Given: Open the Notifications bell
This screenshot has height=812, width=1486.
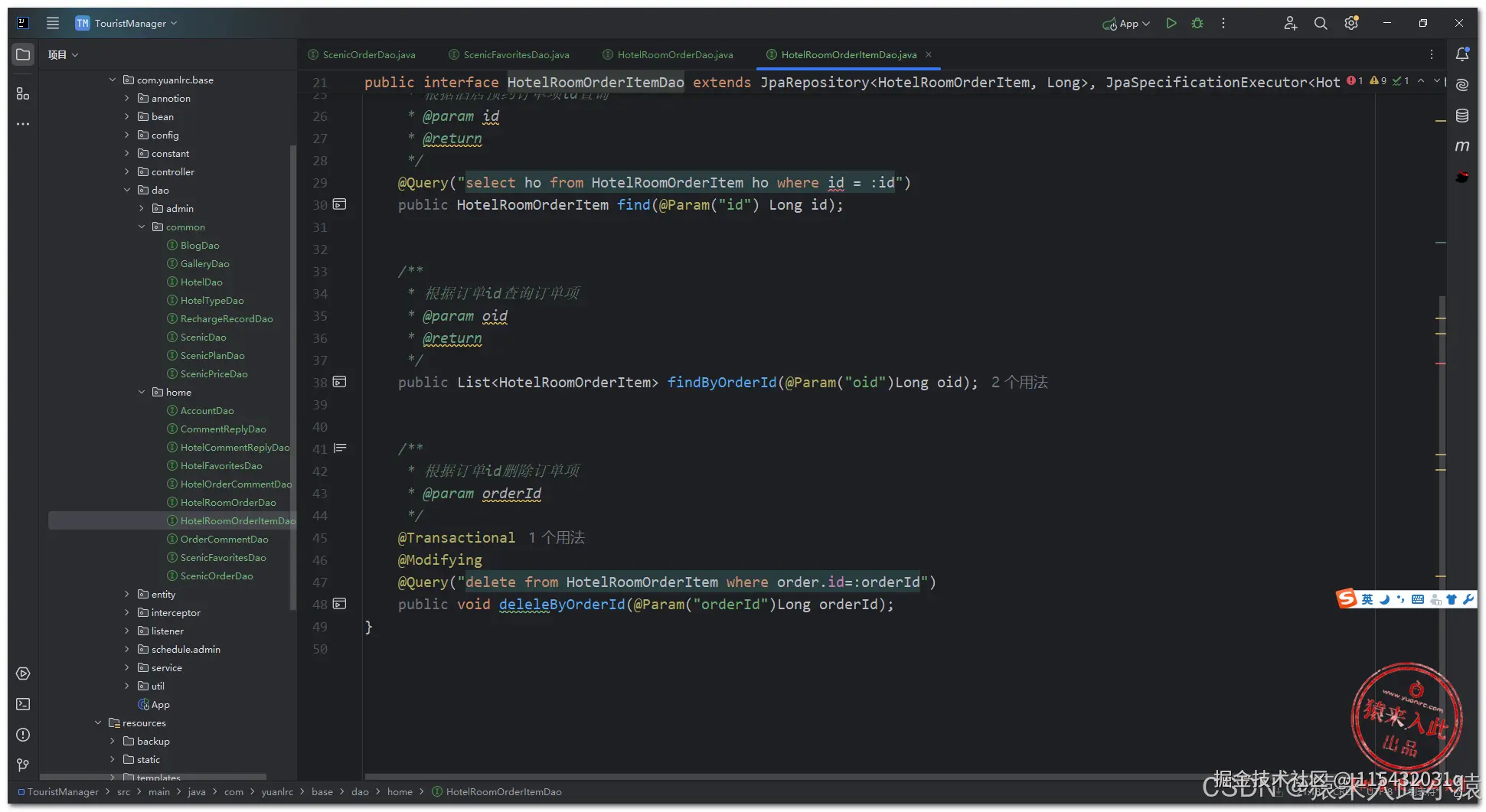Looking at the screenshot, I should [1462, 54].
